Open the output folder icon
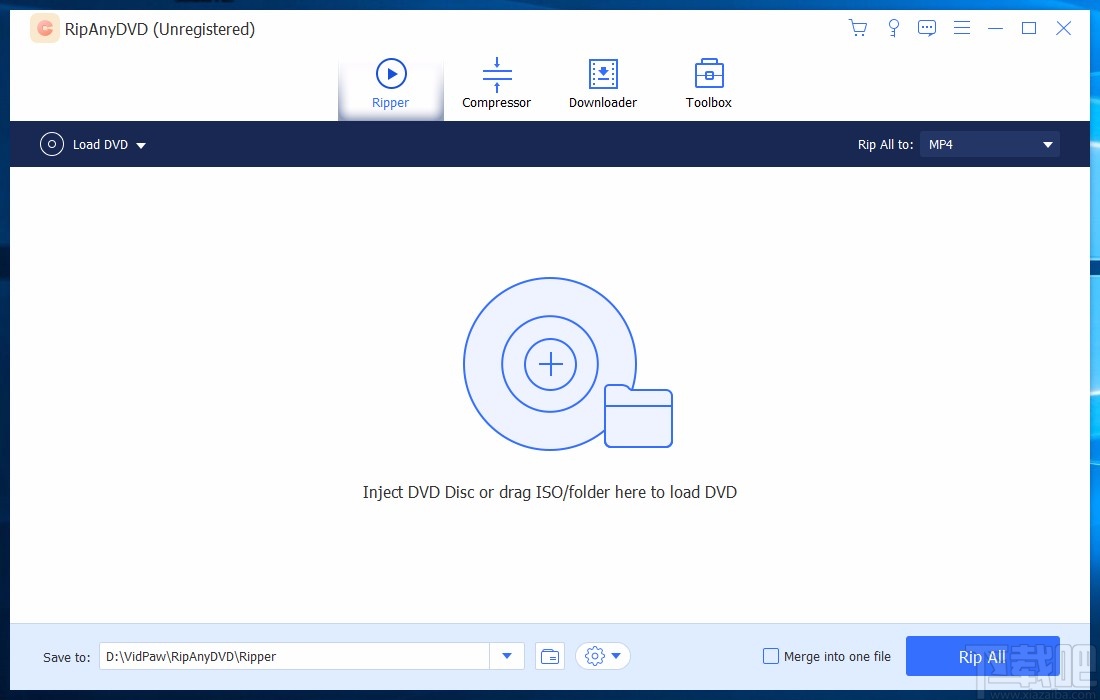 550,657
